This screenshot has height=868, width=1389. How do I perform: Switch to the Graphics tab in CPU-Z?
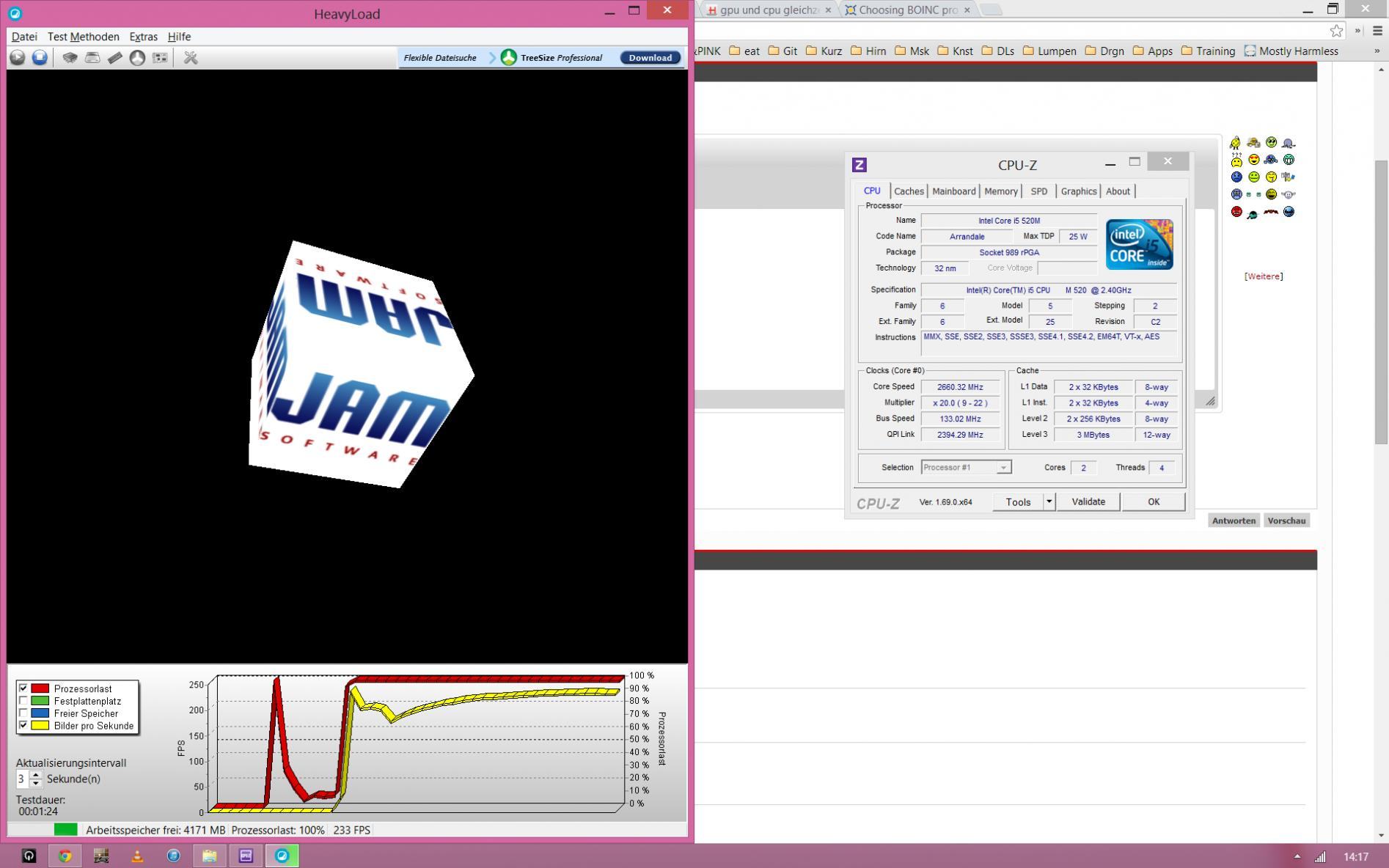pos(1078,191)
